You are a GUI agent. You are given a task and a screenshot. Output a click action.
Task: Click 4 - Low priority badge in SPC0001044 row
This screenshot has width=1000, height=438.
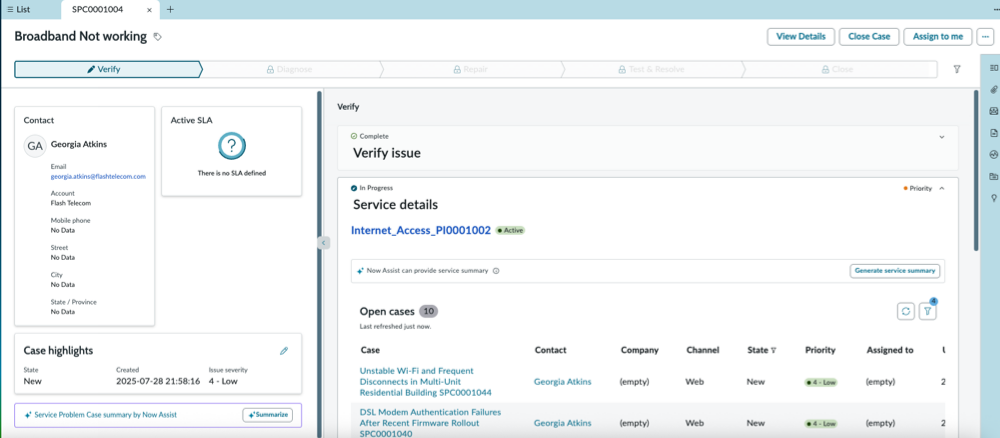821,383
